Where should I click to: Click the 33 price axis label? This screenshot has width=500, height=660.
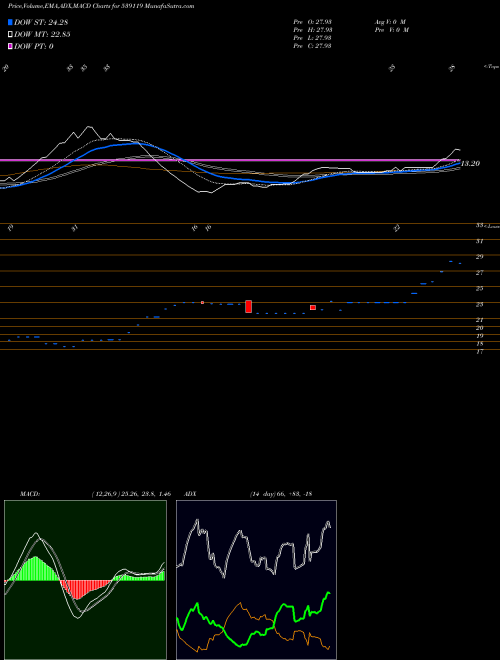[x=479, y=226]
